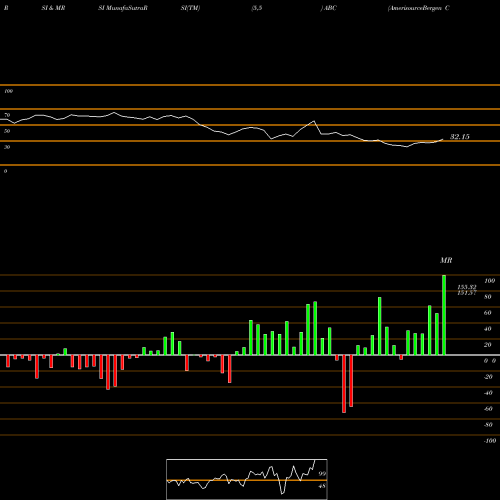
Task: Click the 60 label on the MR axis
Action: pos(488,313)
